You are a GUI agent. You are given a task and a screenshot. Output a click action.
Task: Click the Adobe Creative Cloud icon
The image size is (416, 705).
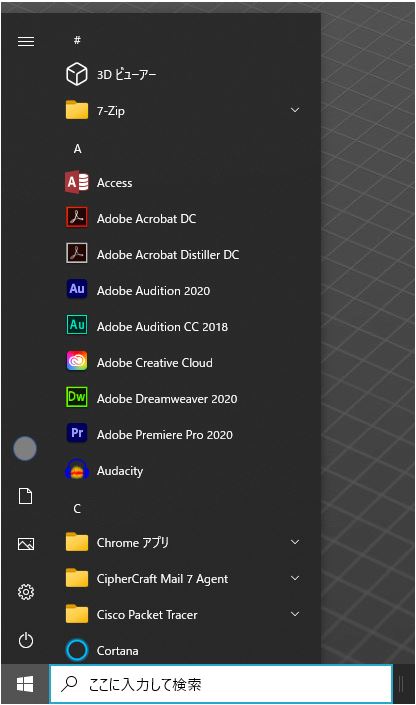[76, 362]
